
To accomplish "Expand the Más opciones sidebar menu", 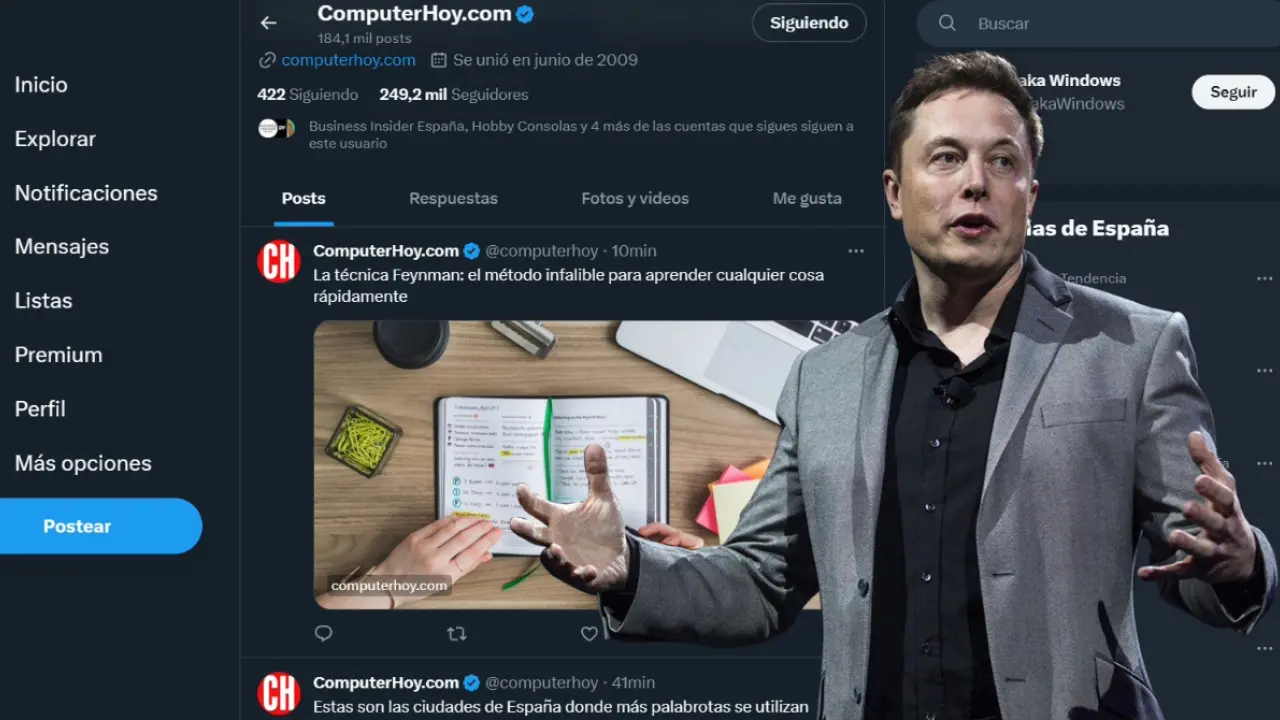I will [83, 463].
